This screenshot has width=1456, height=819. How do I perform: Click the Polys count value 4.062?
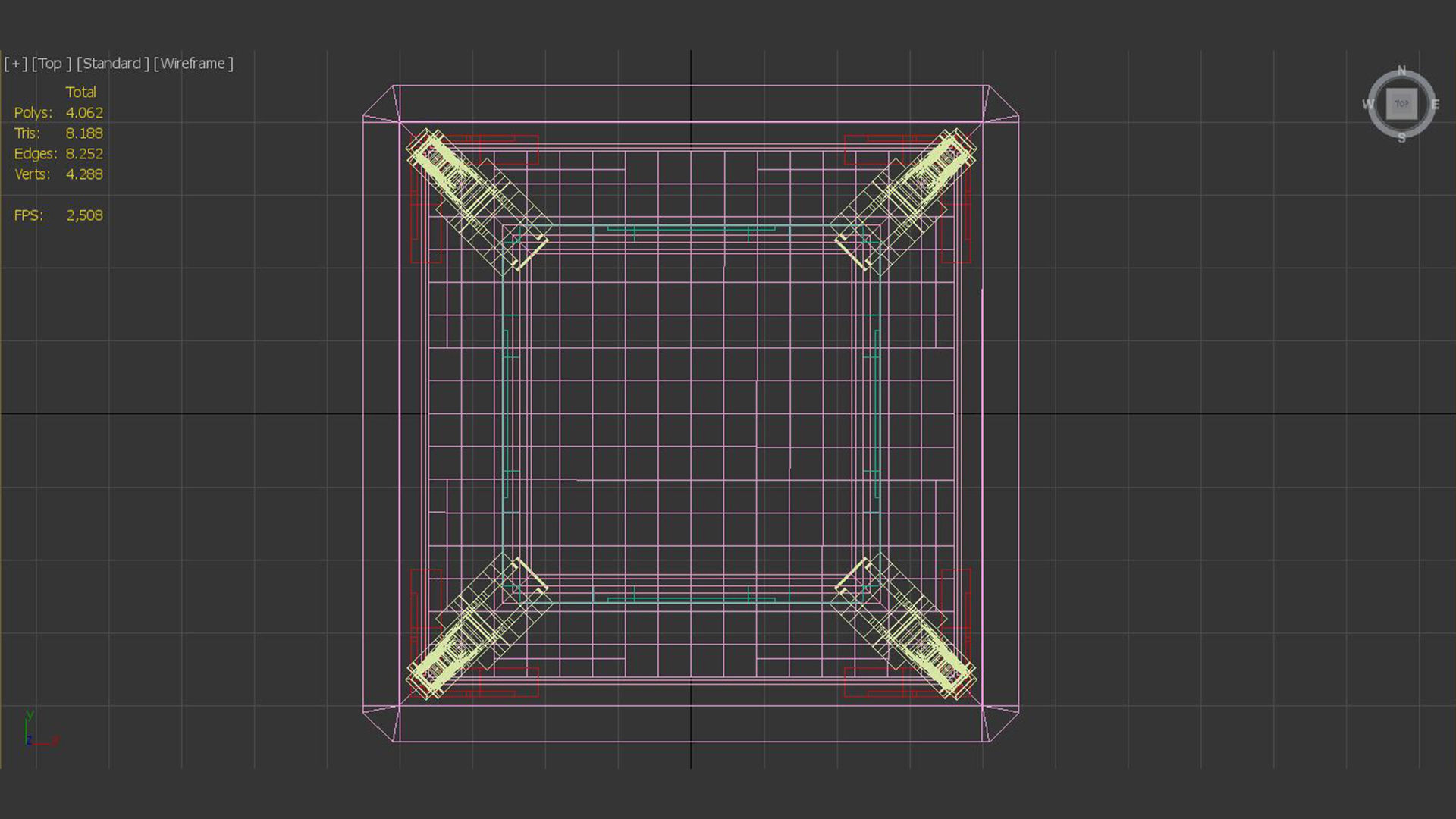[x=84, y=113]
